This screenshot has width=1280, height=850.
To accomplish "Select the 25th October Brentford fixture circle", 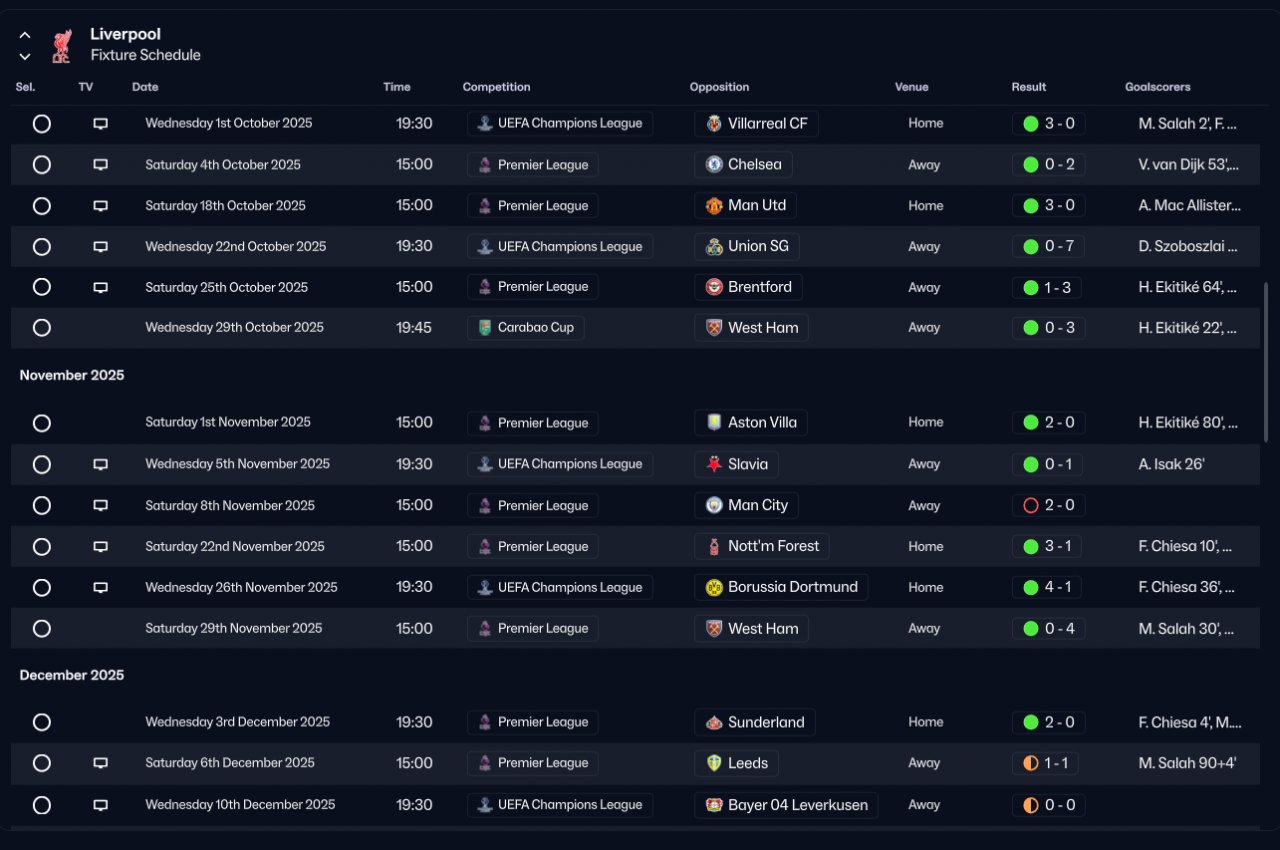I will 41,287.
